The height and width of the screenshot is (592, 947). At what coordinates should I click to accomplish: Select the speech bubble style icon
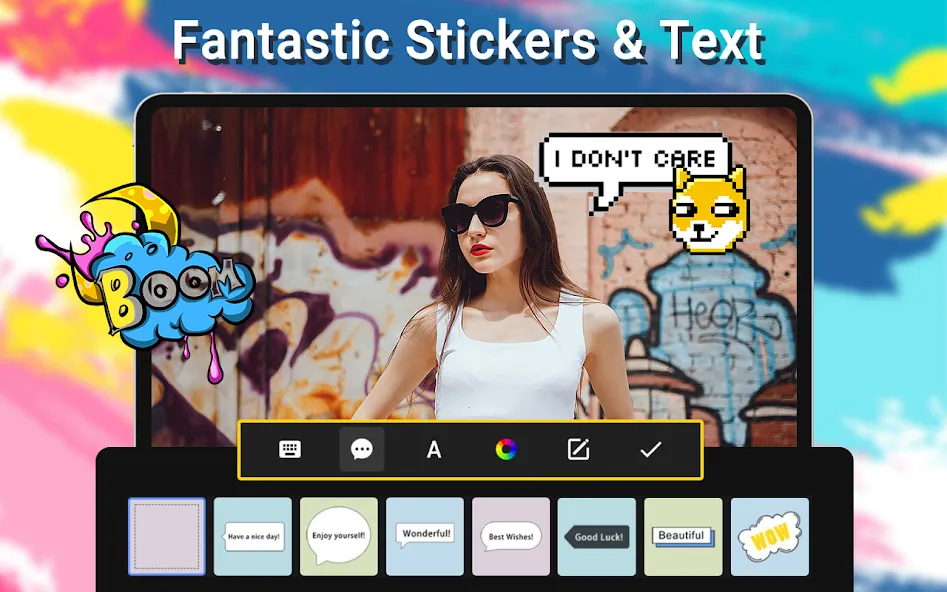362,449
